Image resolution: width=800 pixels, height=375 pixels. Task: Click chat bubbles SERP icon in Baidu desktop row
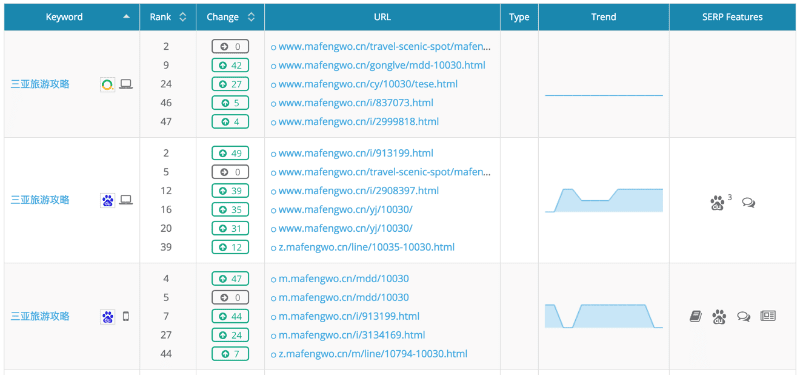pos(748,203)
